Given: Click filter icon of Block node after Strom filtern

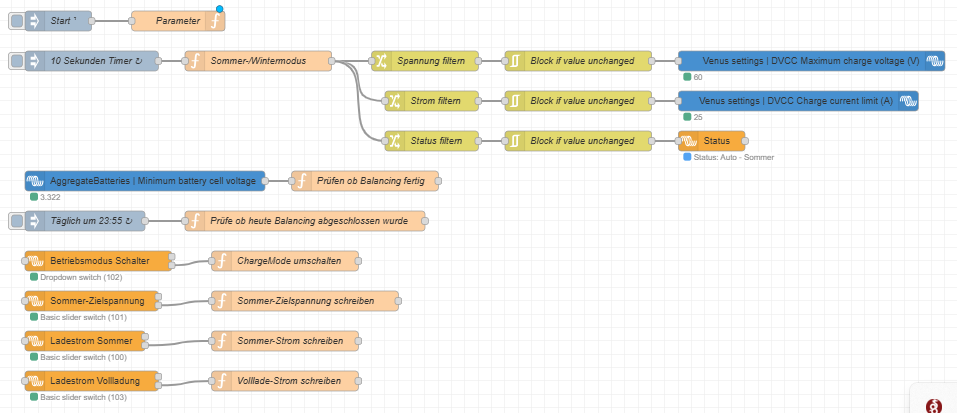Looking at the screenshot, I should click(515, 101).
